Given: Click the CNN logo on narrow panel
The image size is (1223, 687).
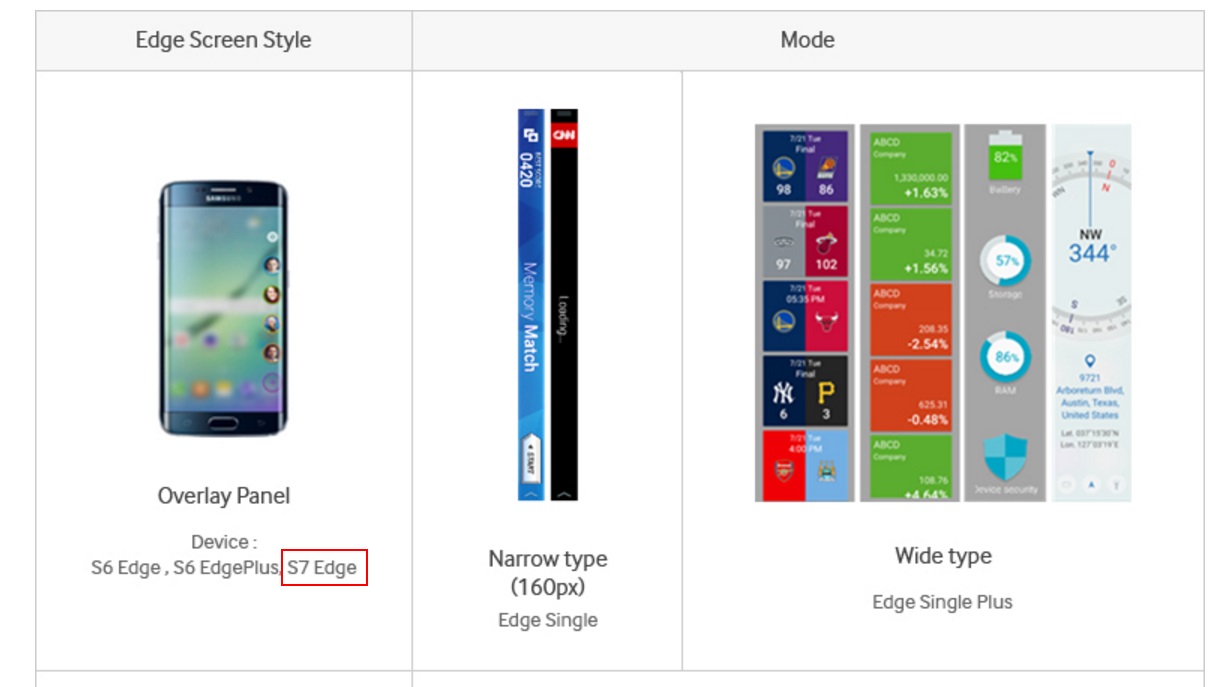Looking at the screenshot, I should 565,135.
